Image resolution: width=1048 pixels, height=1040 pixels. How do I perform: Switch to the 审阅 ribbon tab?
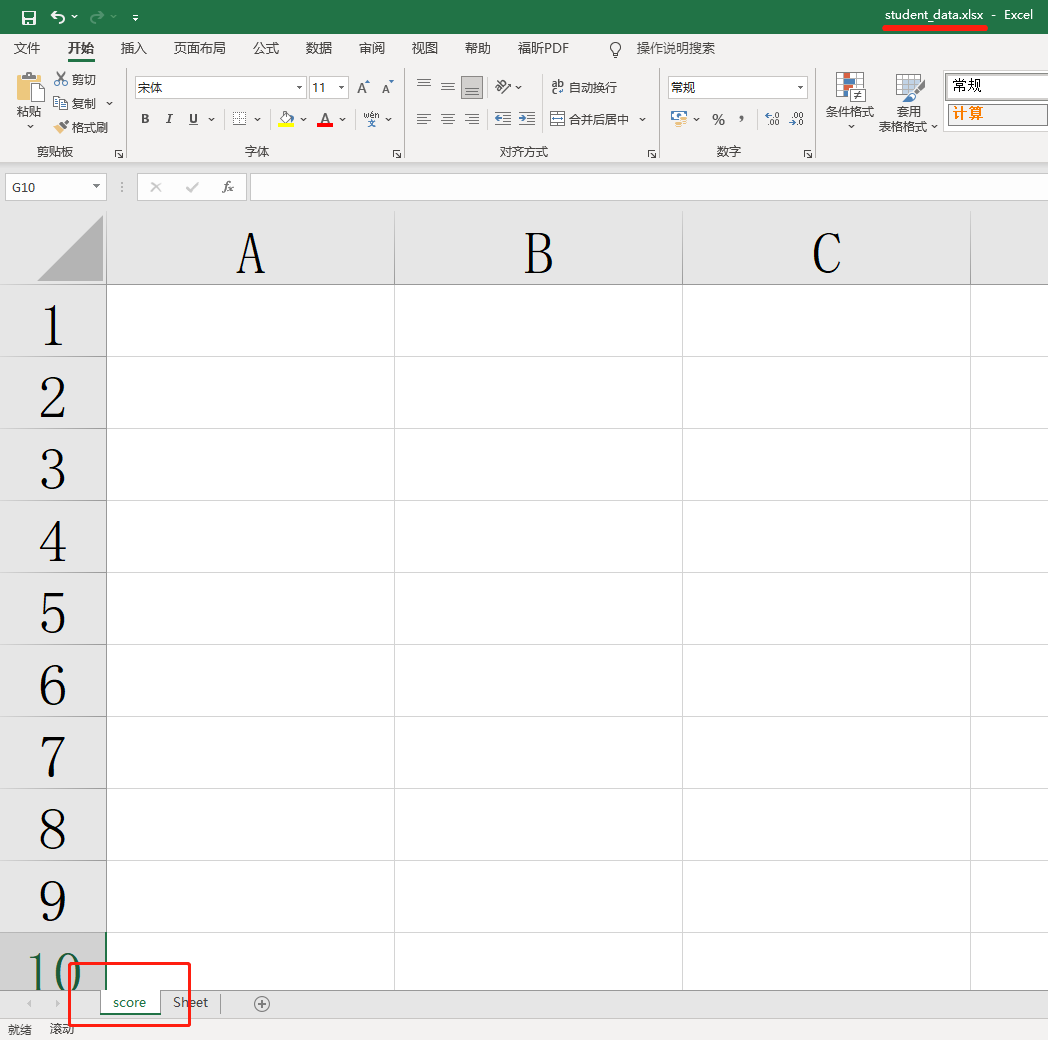coord(372,48)
